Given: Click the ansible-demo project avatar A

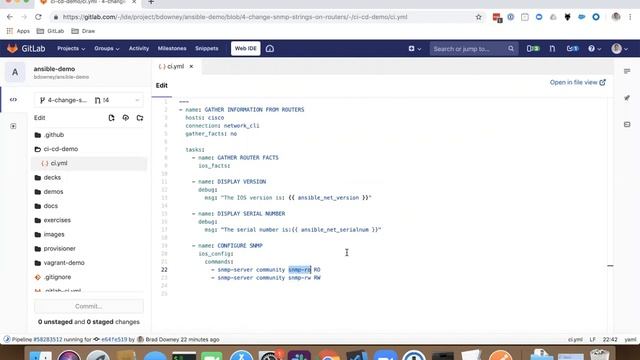Looking at the screenshot, I should point(15,73).
